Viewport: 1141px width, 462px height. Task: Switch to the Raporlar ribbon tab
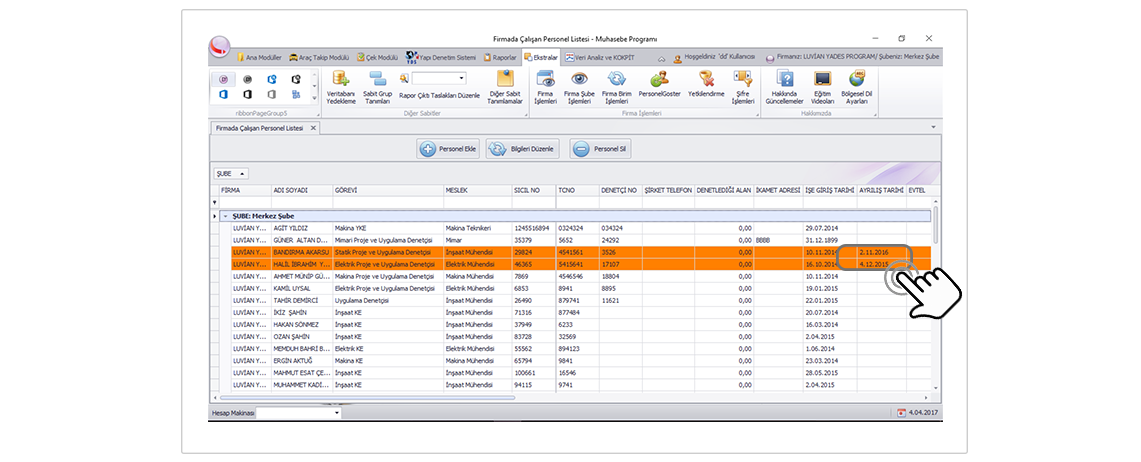coord(500,57)
